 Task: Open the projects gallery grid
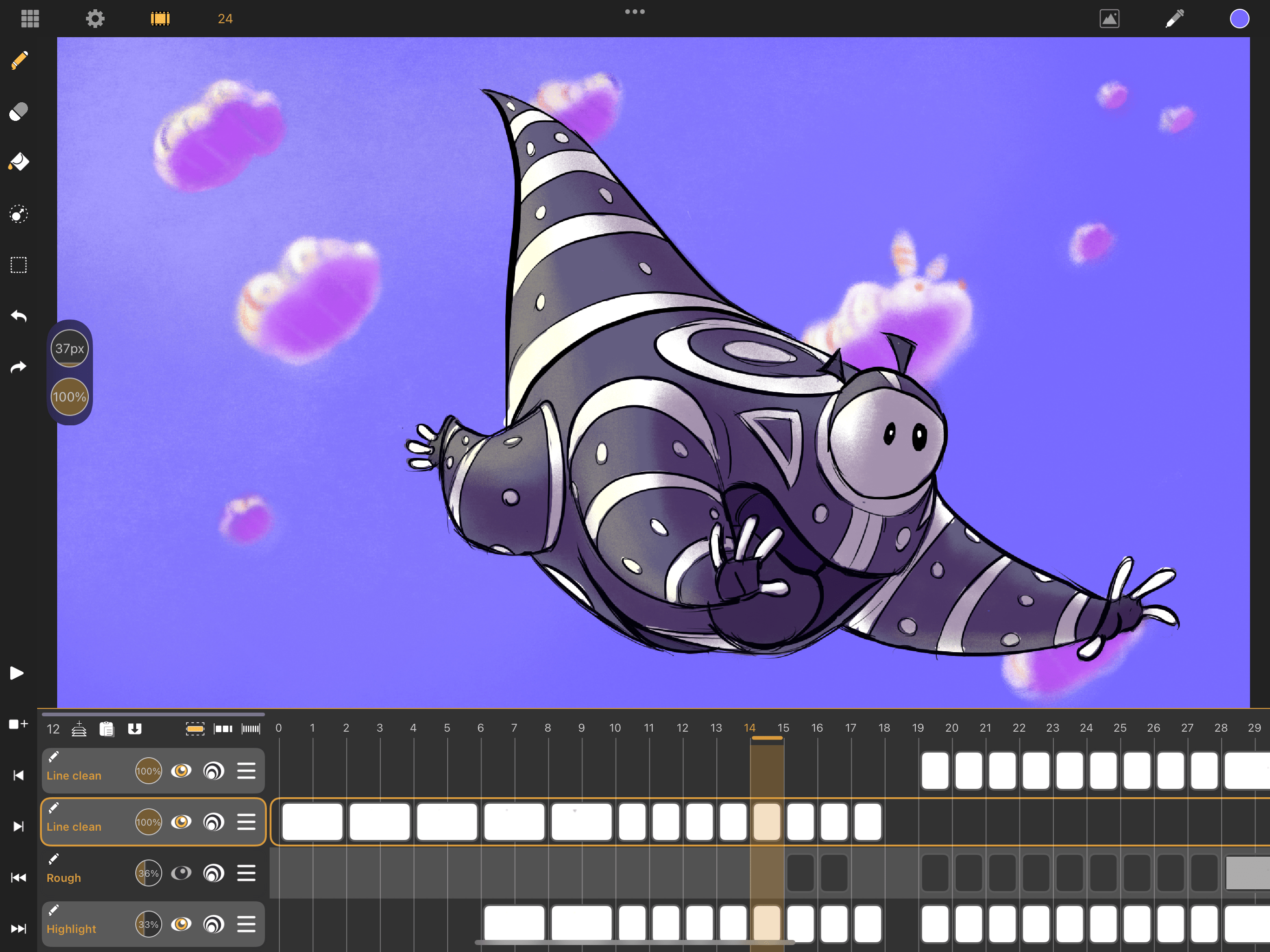coord(30,19)
